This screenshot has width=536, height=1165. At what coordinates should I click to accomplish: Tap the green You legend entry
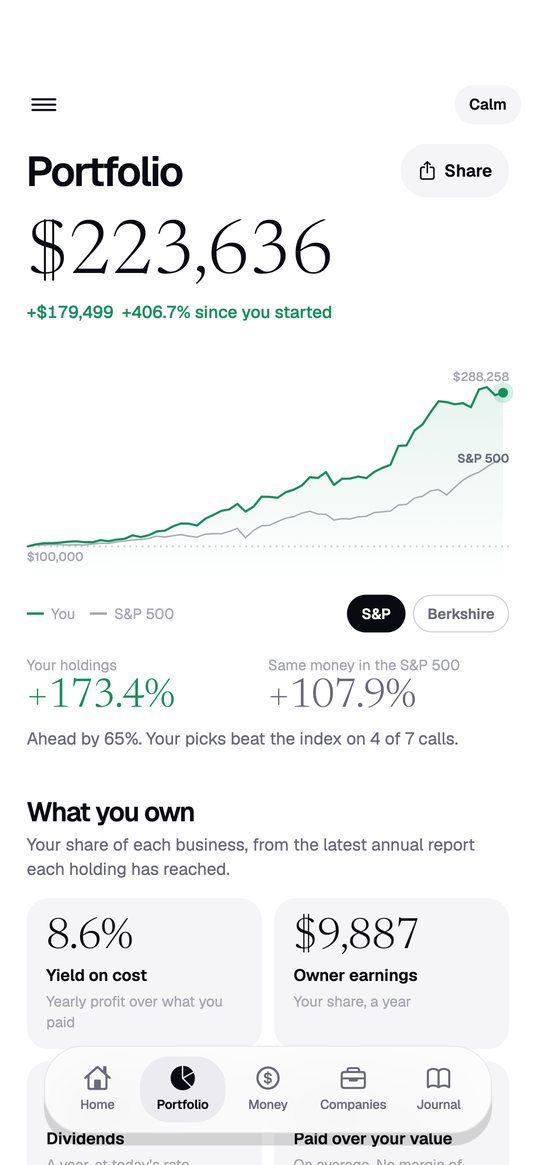point(51,614)
